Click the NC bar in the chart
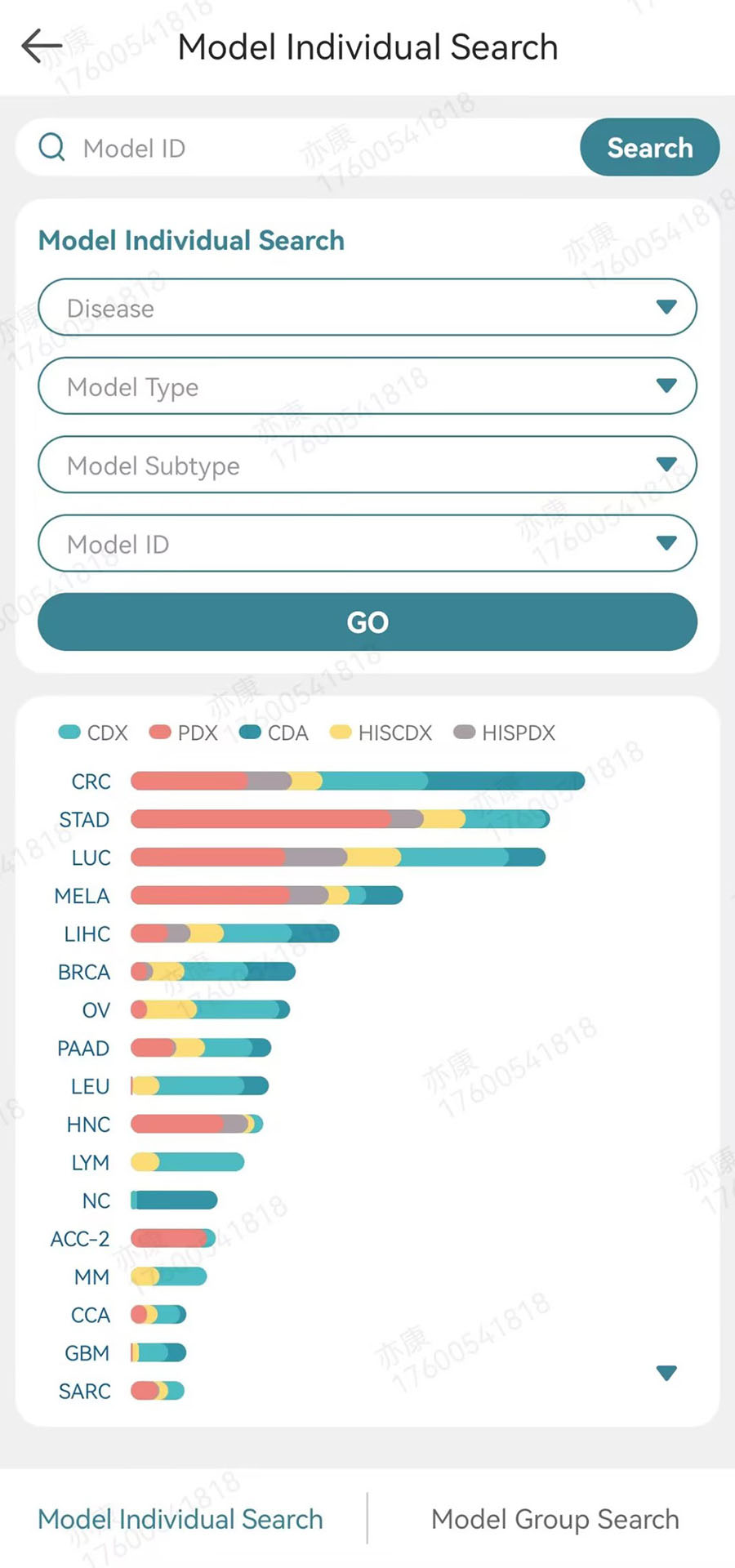Viewport: 735px width, 1568px height. 174,1200
